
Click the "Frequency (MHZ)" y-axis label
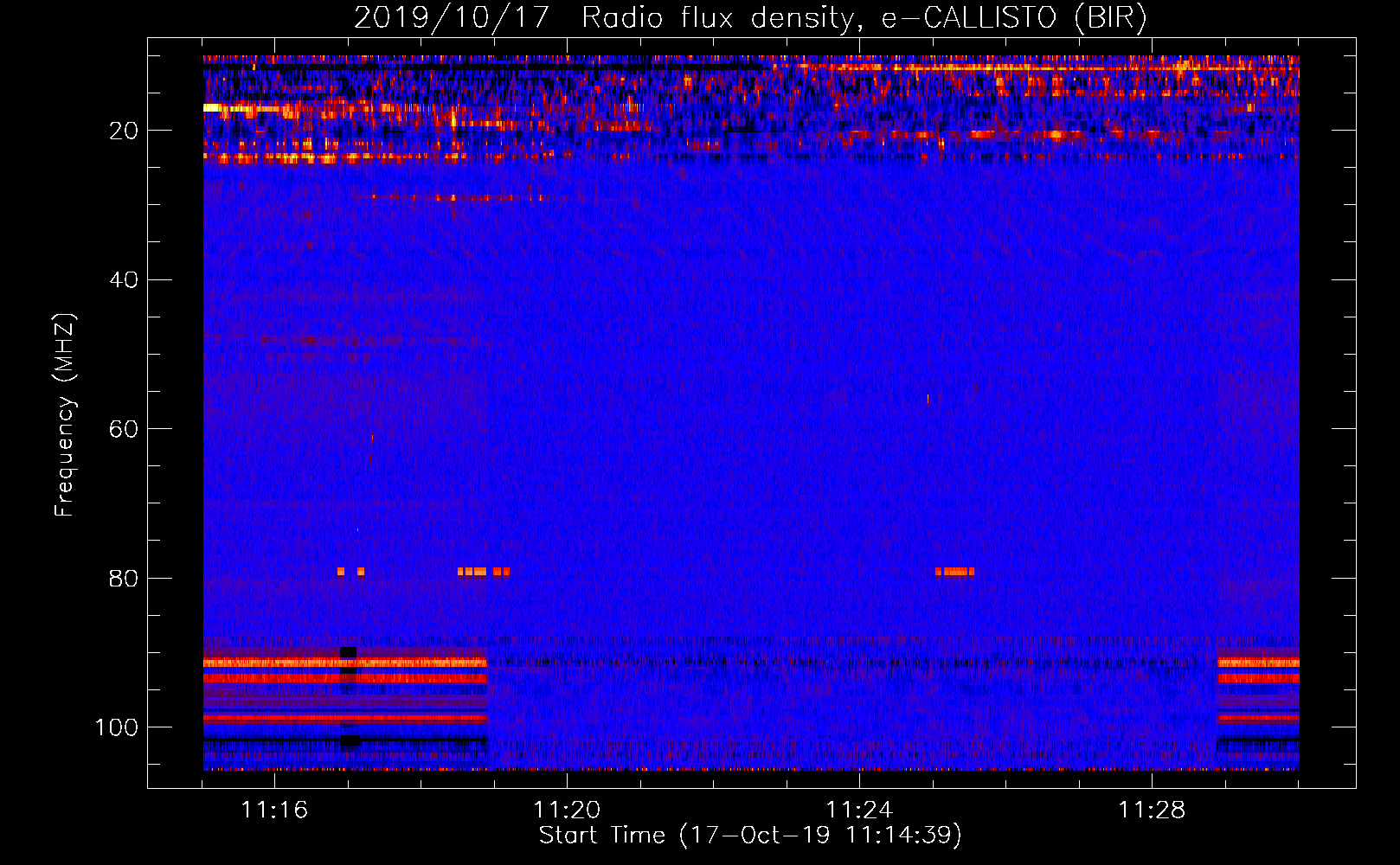coord(65,414)
